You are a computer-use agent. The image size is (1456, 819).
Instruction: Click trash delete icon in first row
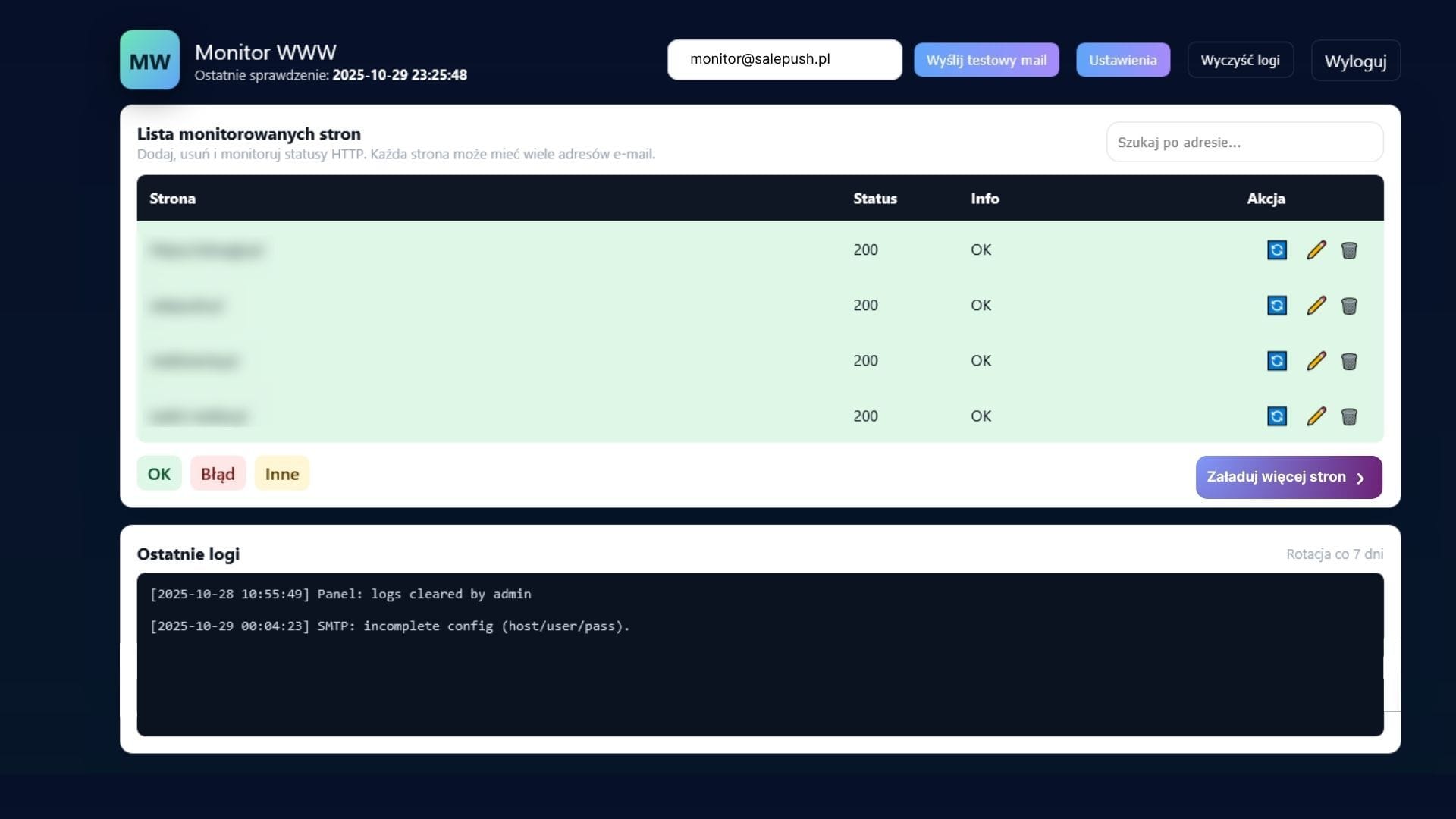pos(1349,250)
